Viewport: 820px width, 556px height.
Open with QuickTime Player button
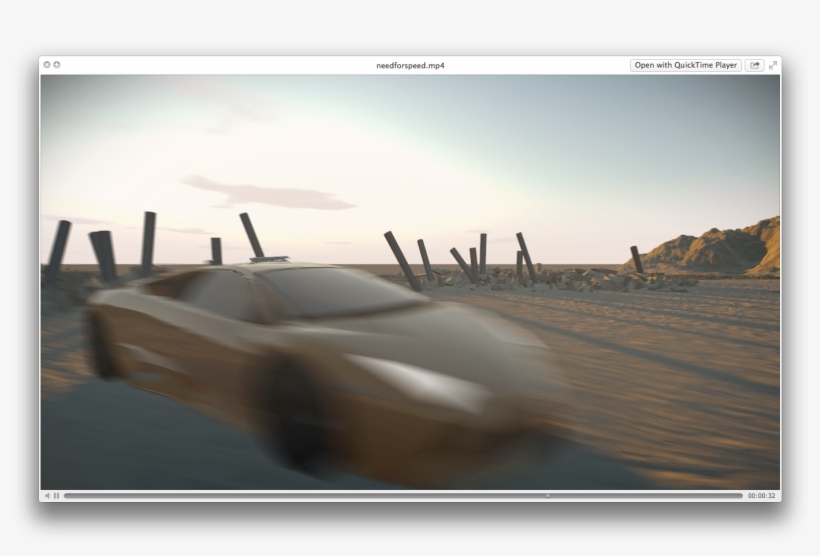[686, 65]
